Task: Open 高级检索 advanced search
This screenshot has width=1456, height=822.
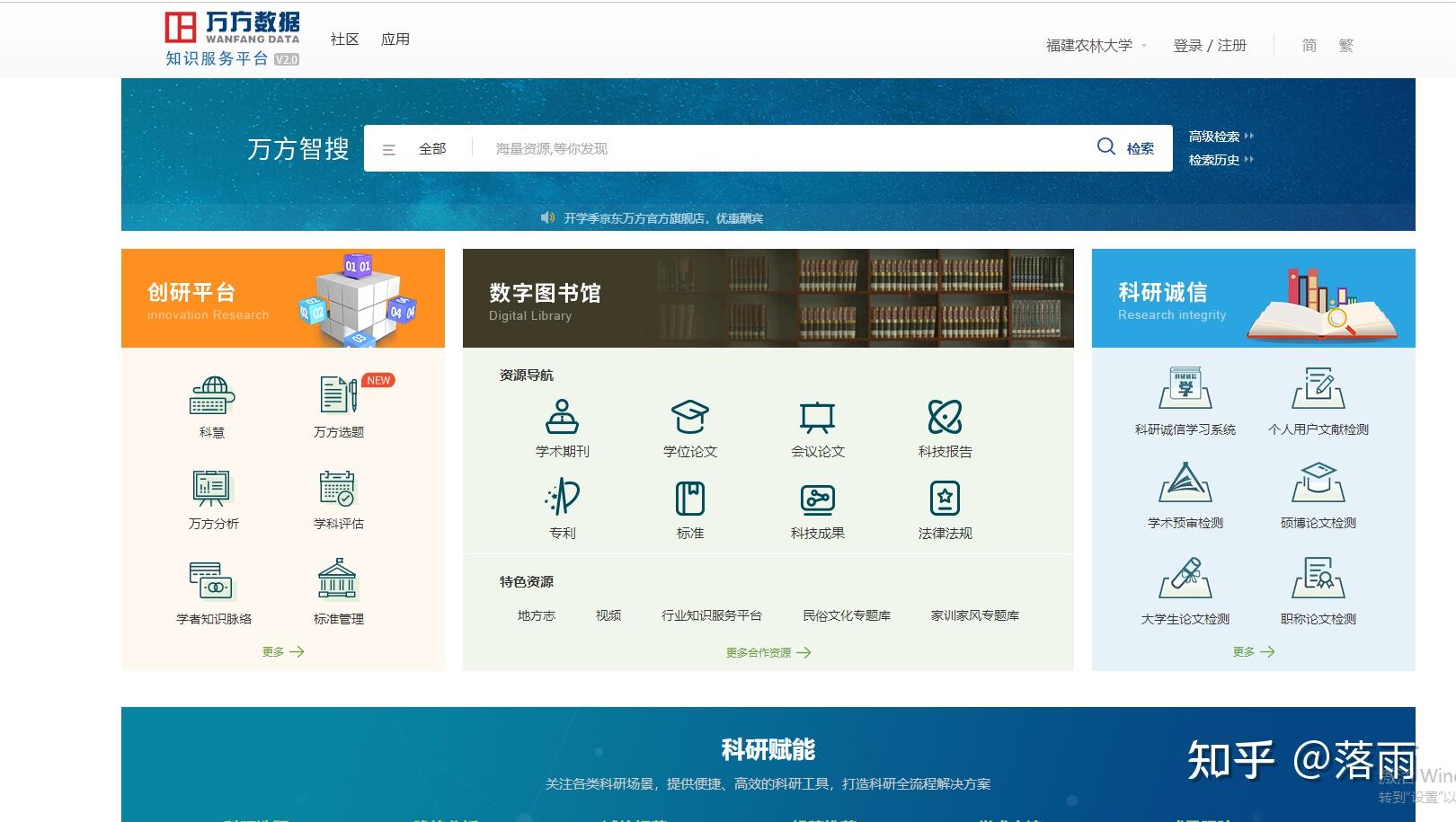Action: click(x=1221, y=137)
